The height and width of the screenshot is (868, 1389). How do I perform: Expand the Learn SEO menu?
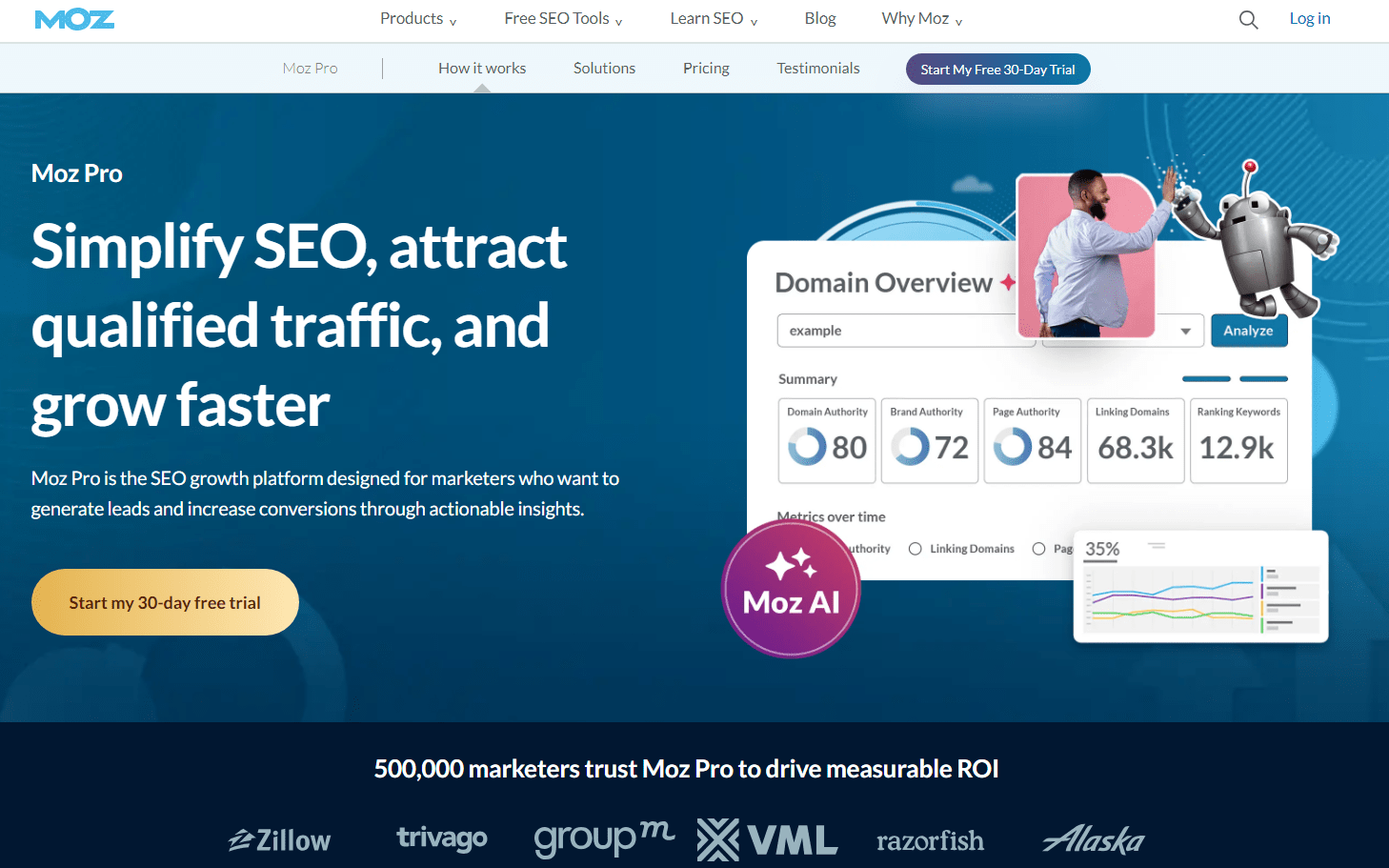tap(714, 19)
